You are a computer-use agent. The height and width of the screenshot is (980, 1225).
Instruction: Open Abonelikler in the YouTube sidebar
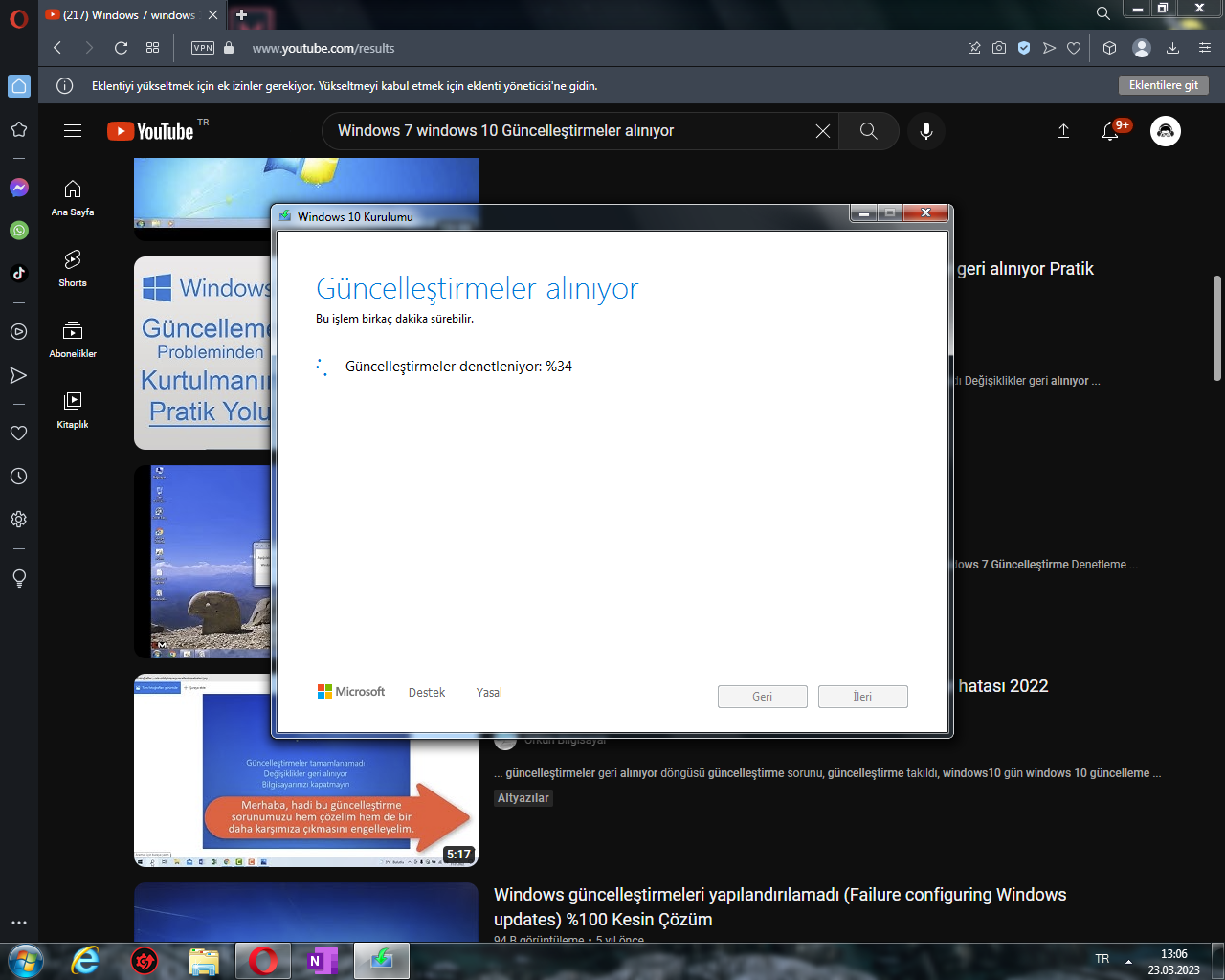click(73, 340)
